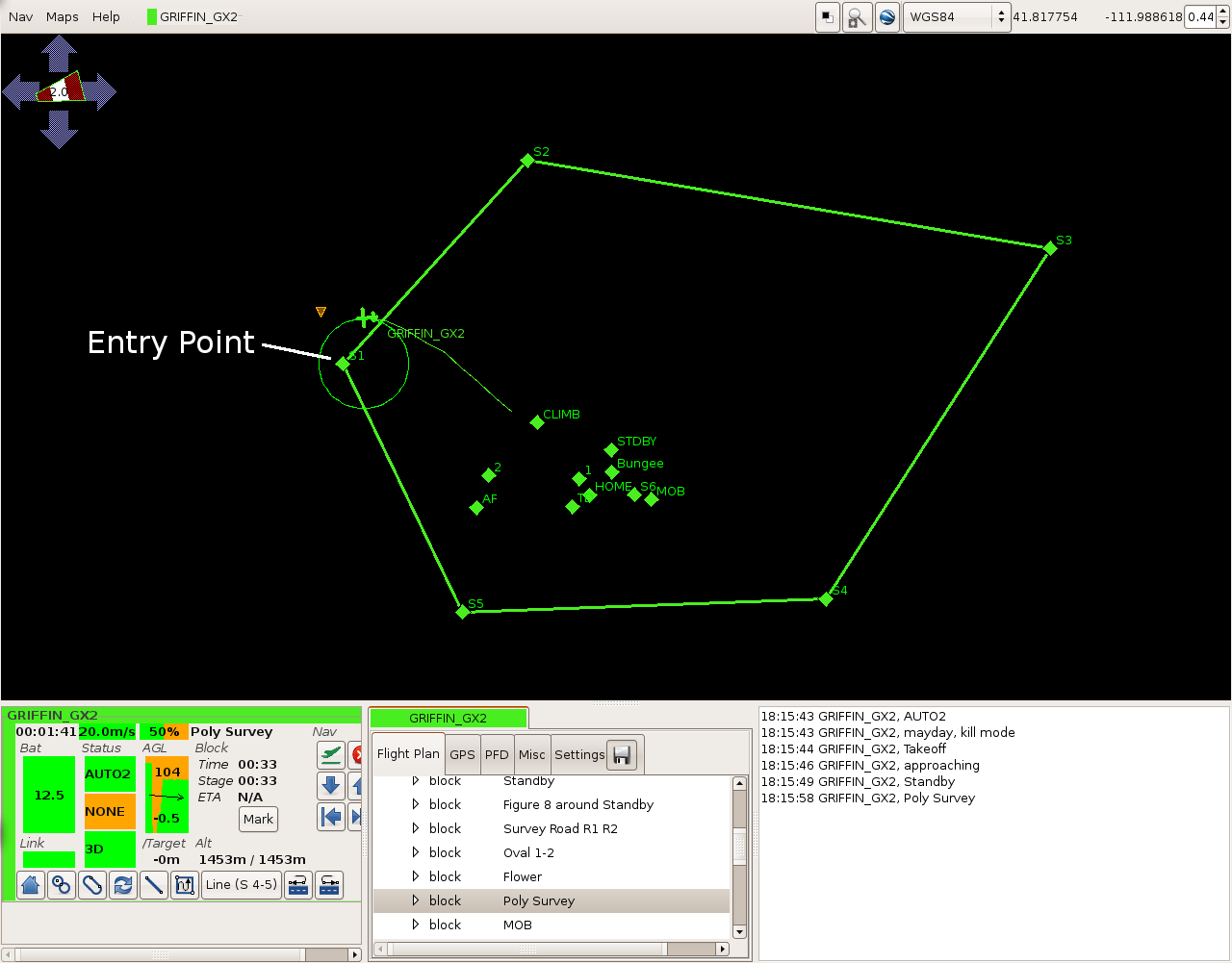Expand the MOB block
Screen dimensions: 1232x963
tap(416, 925)
